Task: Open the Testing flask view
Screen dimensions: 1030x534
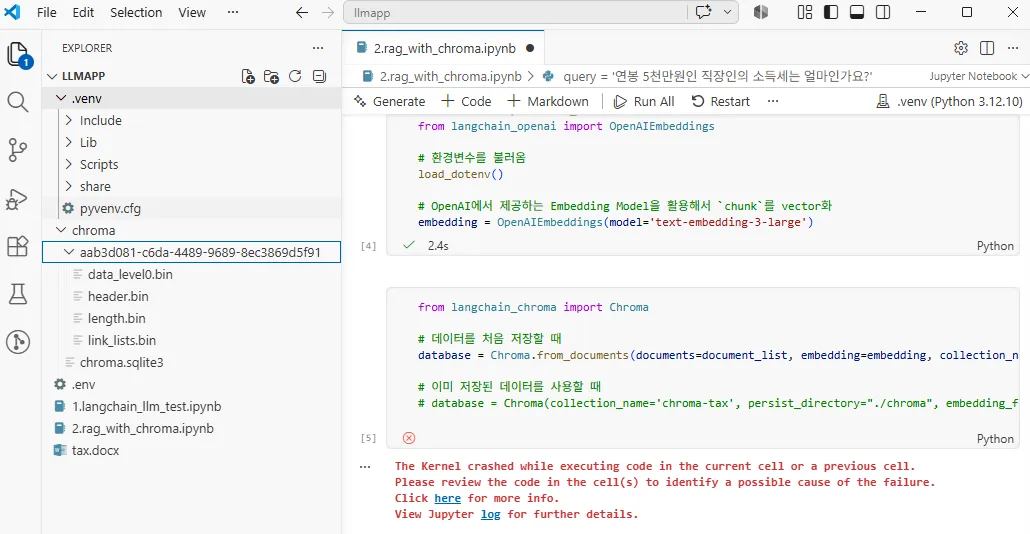Action: (18, 294)
